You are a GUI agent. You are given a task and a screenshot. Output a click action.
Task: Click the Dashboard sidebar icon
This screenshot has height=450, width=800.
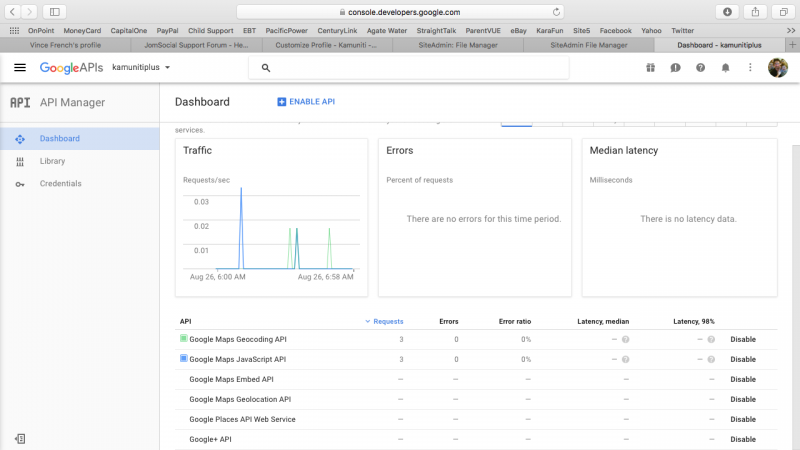tap(20, 139)
